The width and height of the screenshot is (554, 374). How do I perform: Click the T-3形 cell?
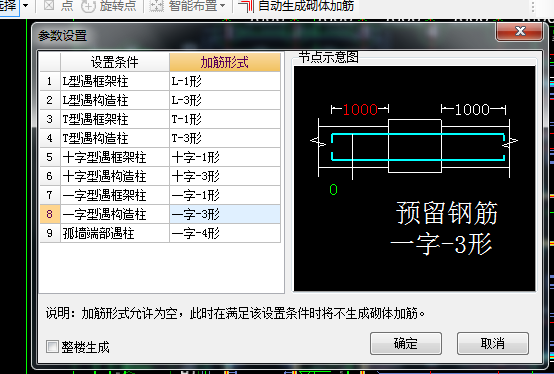pyautogui.click(x=225, y=138)
